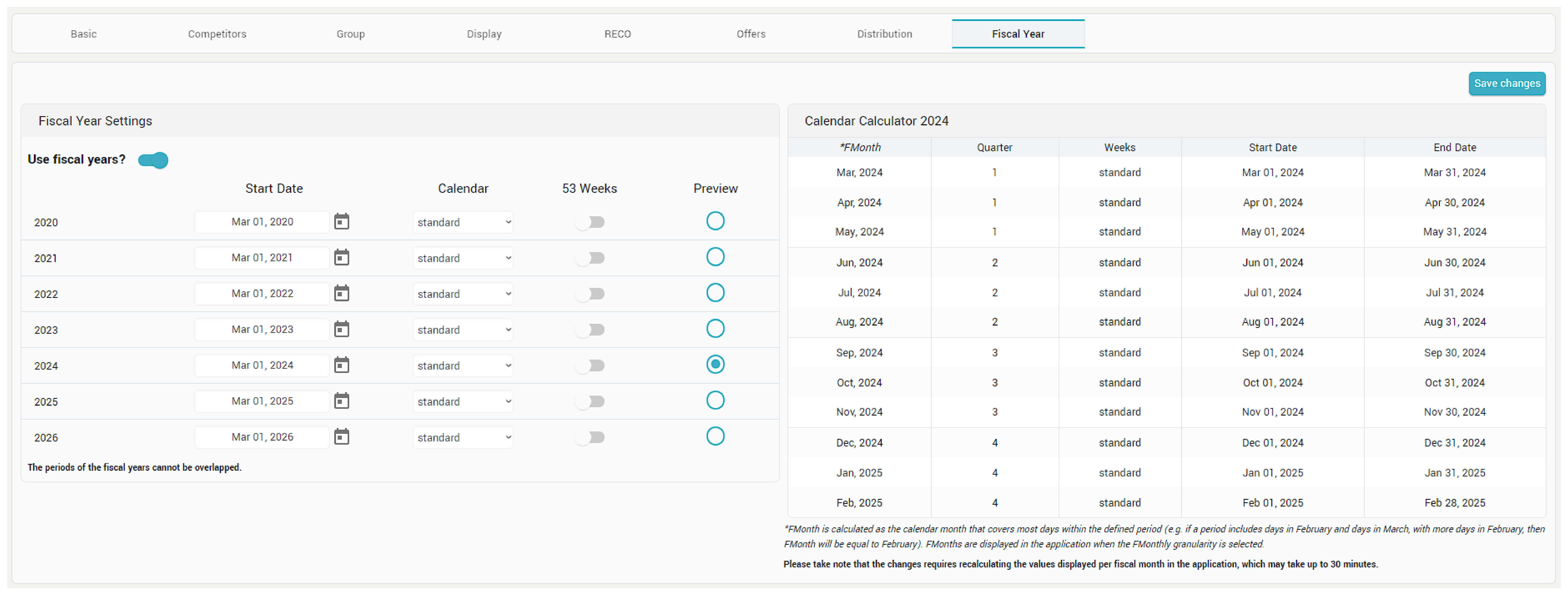Switch to the Competitors tab
The height and width of the screenshot is (595, 1568).
coord(217,34)
